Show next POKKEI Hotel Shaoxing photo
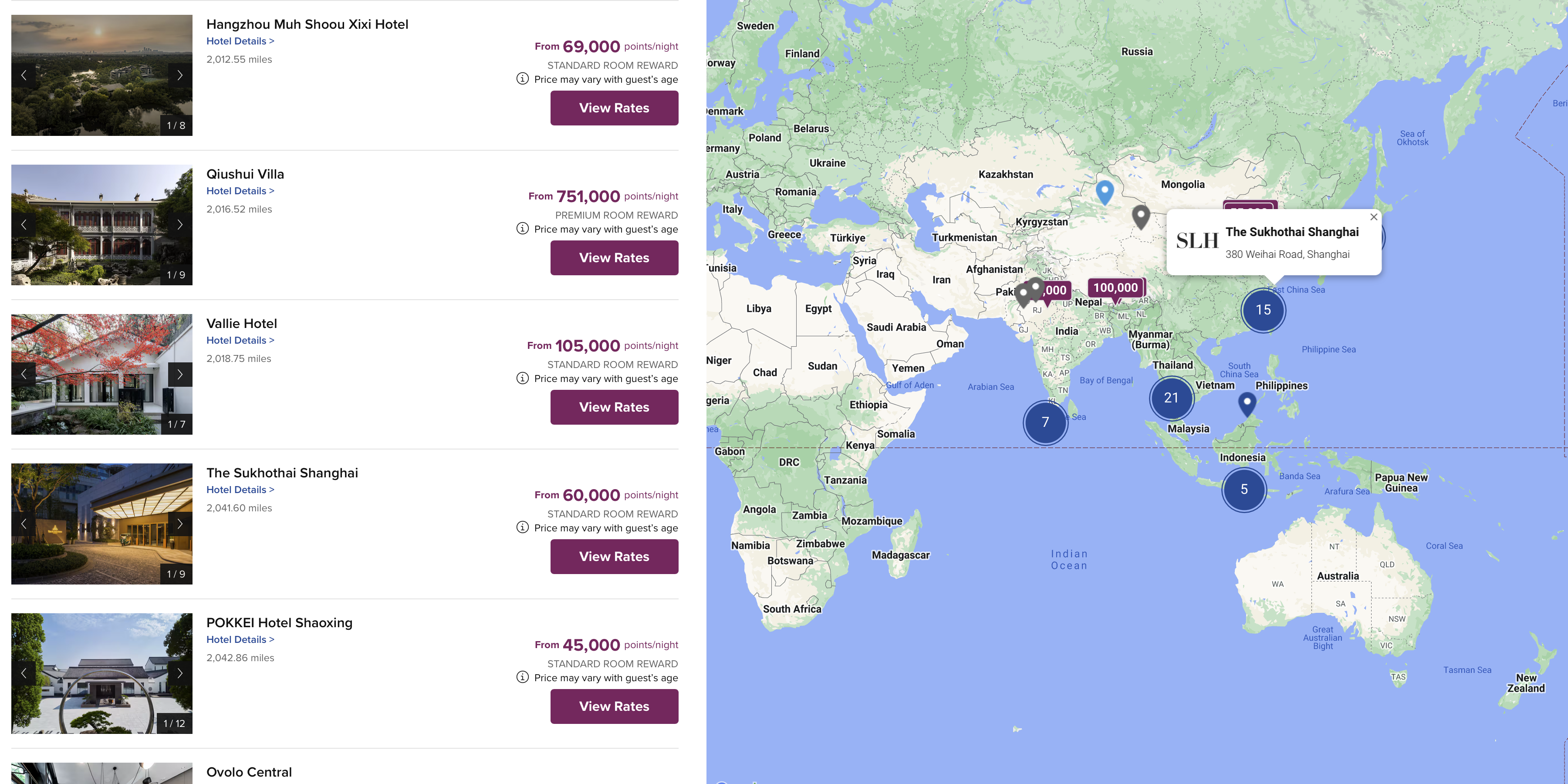Screen dimensions: 1568x784 [179, 673]
